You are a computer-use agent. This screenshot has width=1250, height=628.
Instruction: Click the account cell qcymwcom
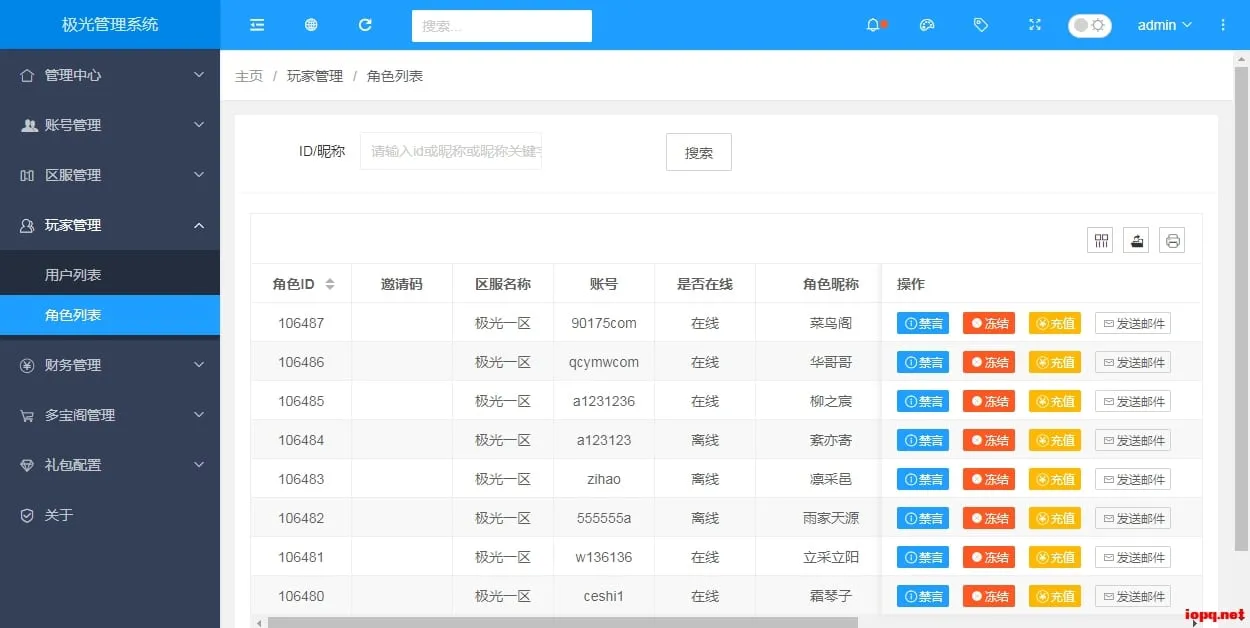[x=604, y=362]
